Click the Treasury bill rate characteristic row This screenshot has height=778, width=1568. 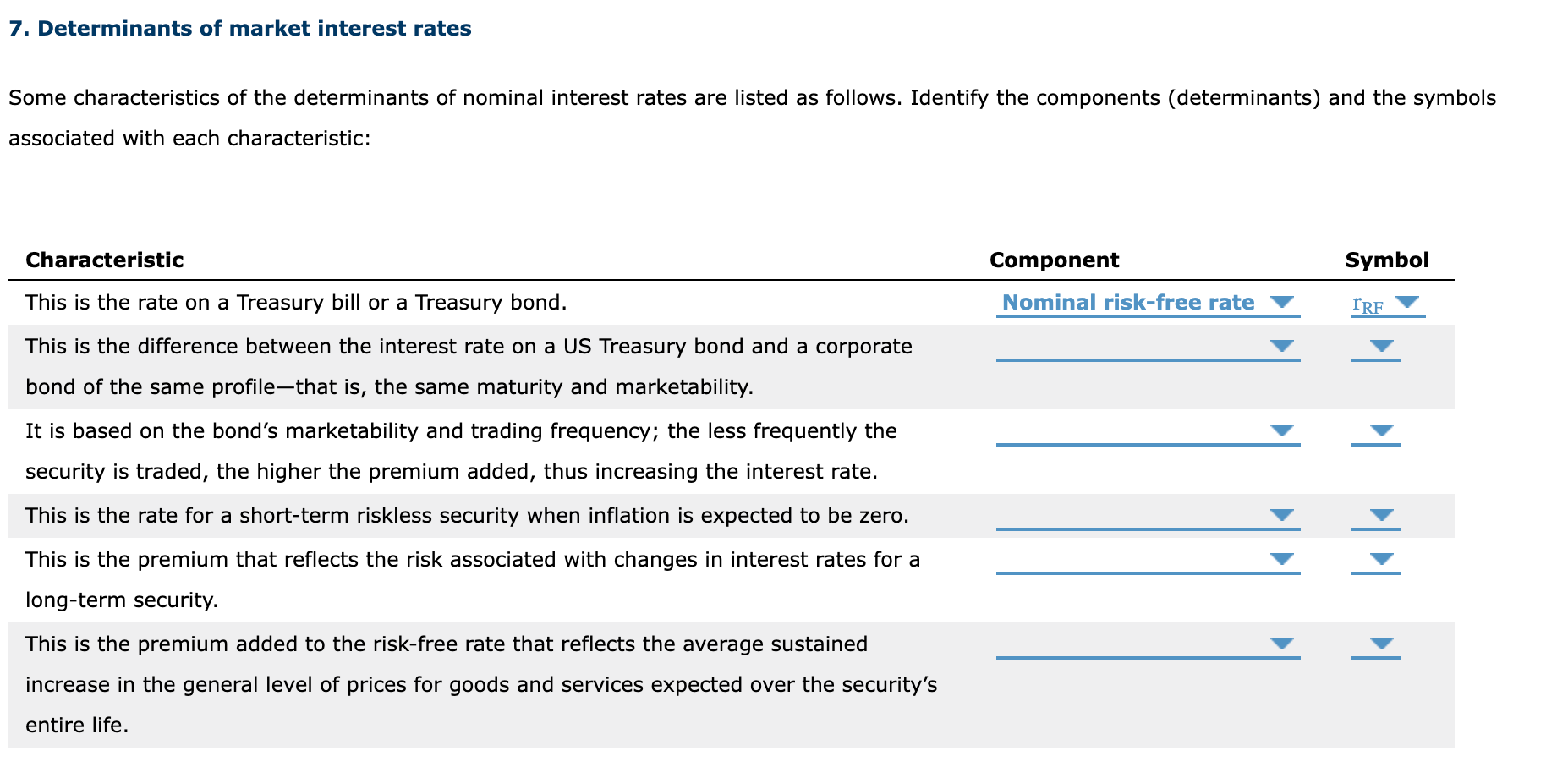point(295,302)
